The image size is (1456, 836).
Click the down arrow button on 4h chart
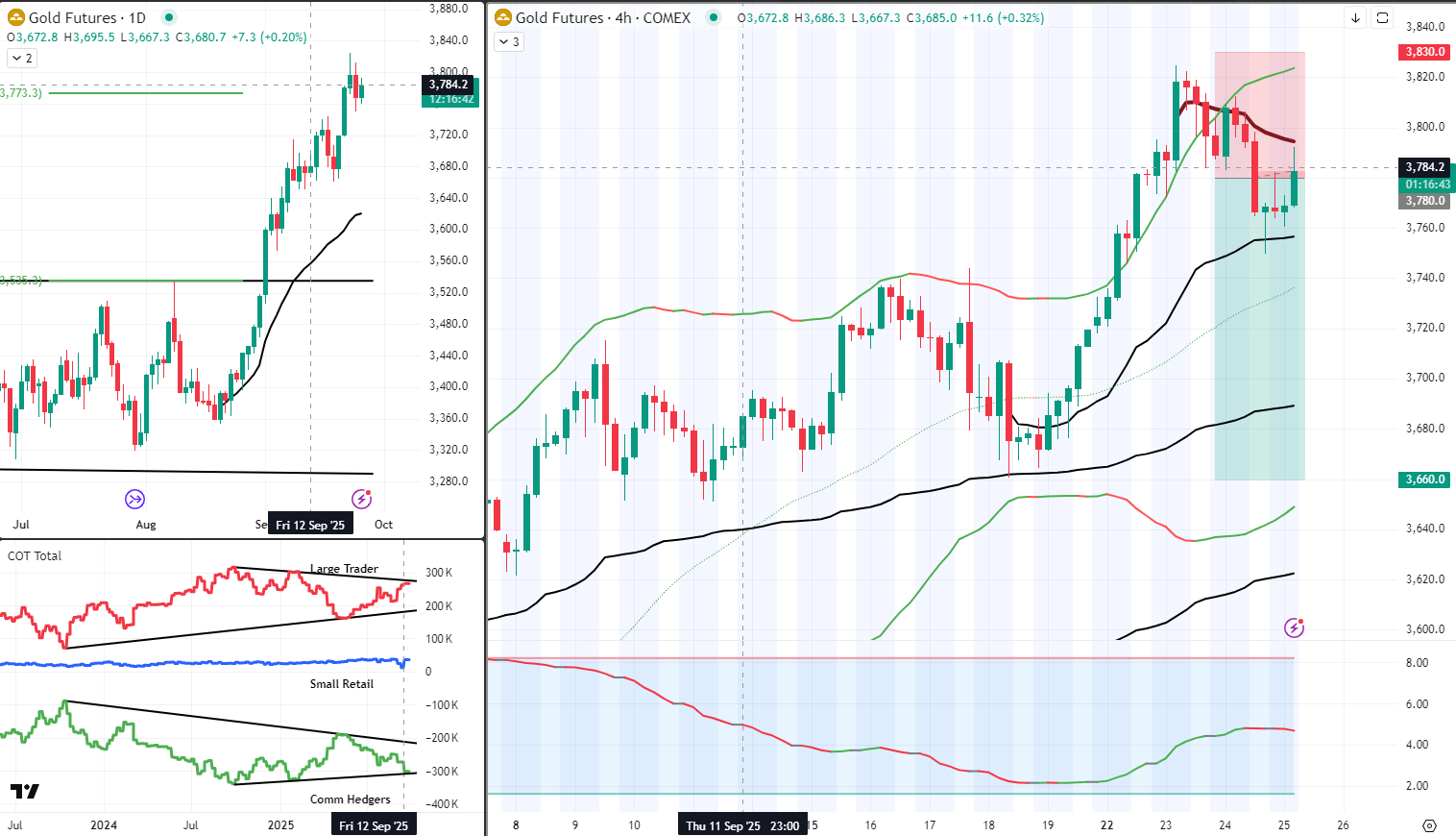coord(1355,17)
